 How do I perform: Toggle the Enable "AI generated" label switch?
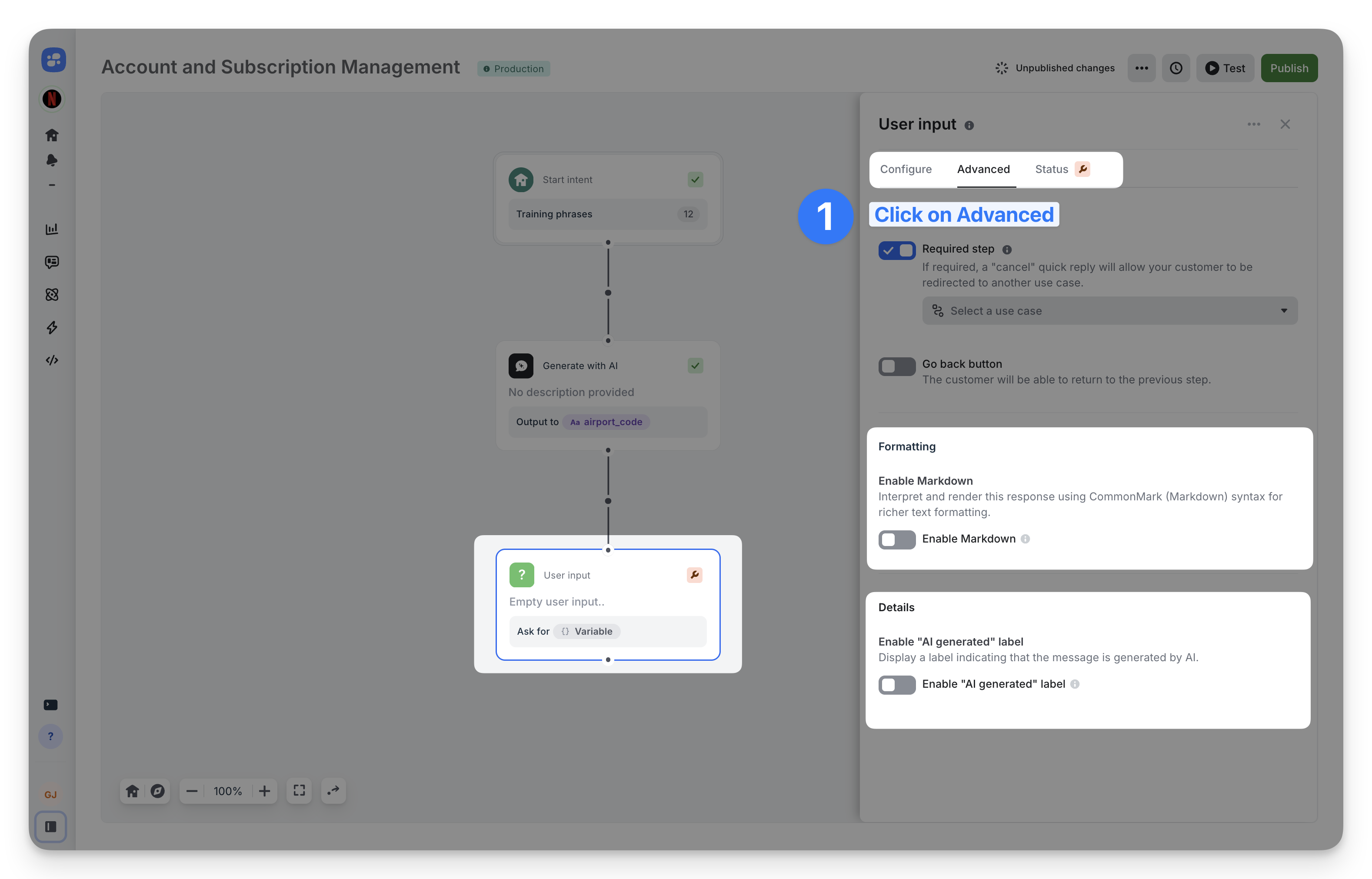click(x=896, y=684)
